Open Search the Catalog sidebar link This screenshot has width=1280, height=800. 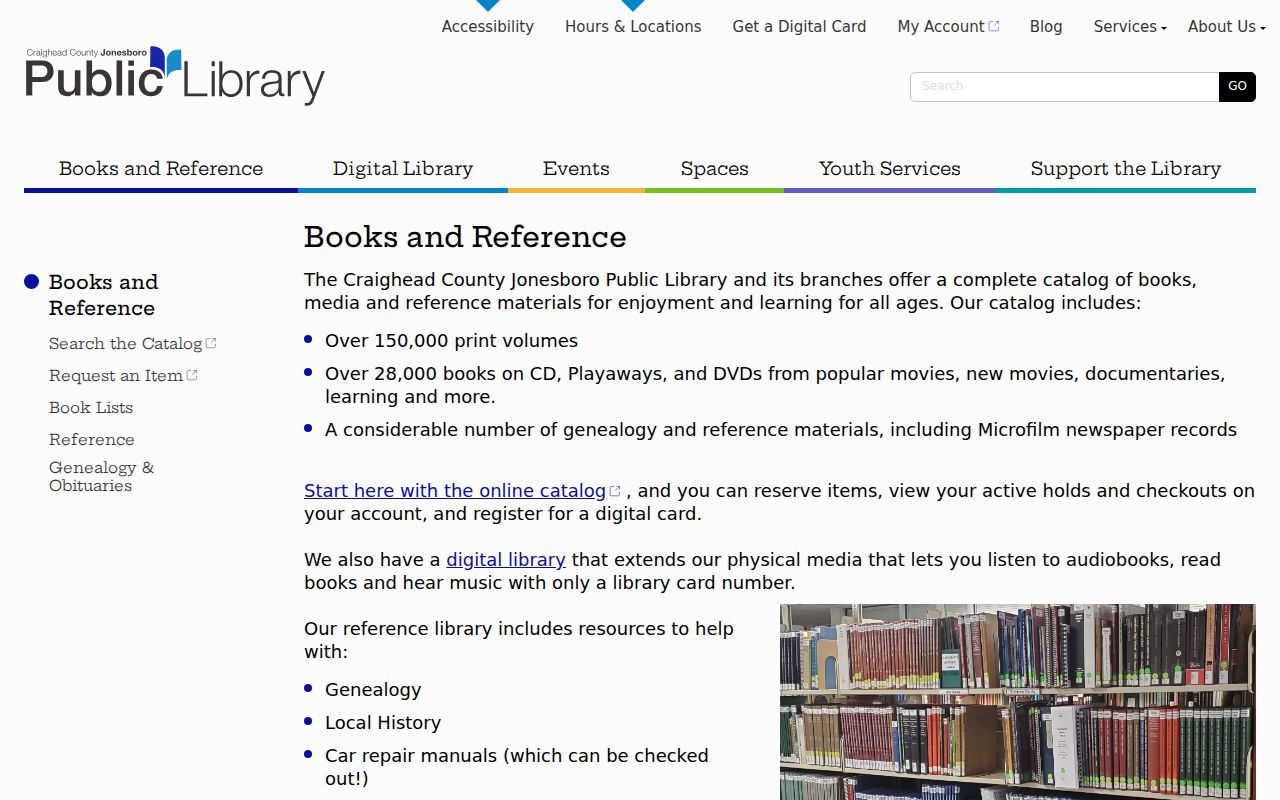(133, 344)
